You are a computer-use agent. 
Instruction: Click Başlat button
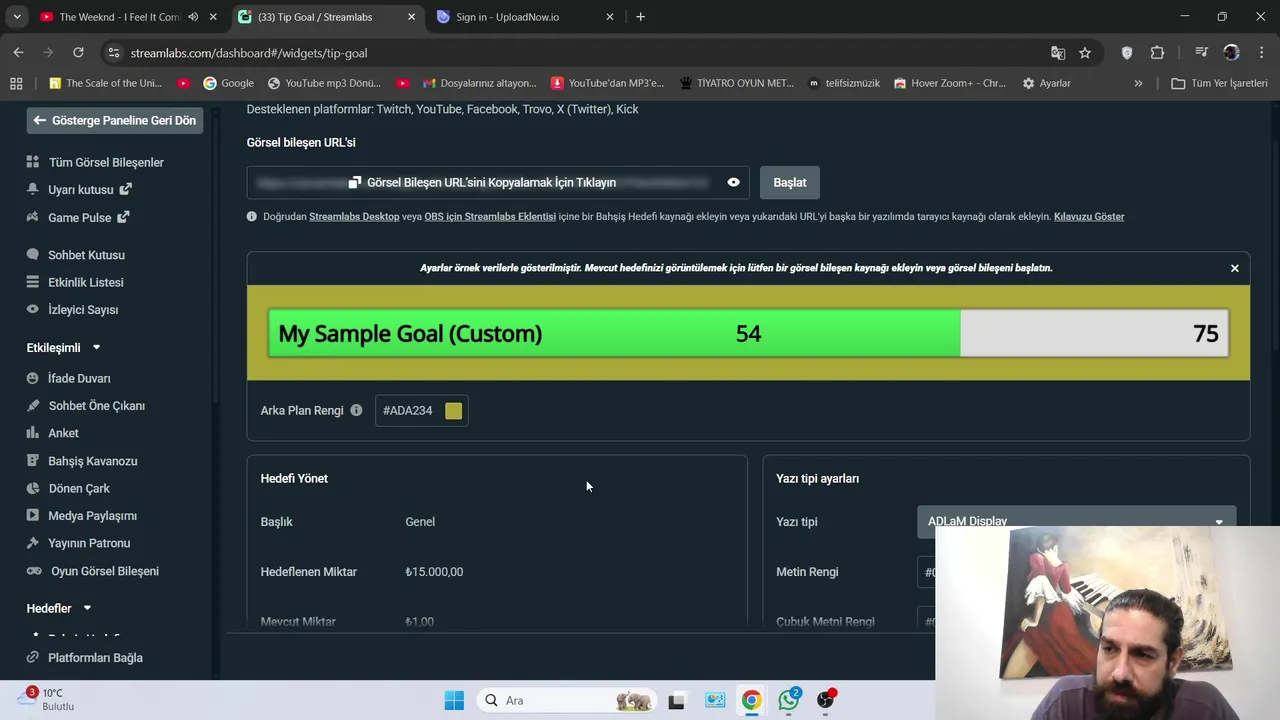click(789, 182)
